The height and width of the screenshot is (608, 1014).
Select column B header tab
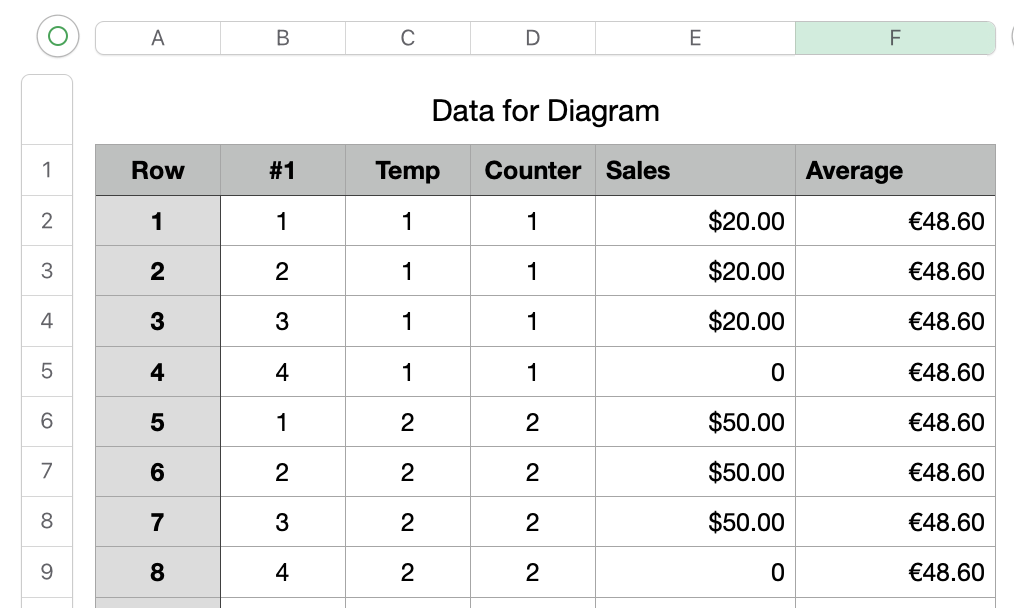point(283,38)
